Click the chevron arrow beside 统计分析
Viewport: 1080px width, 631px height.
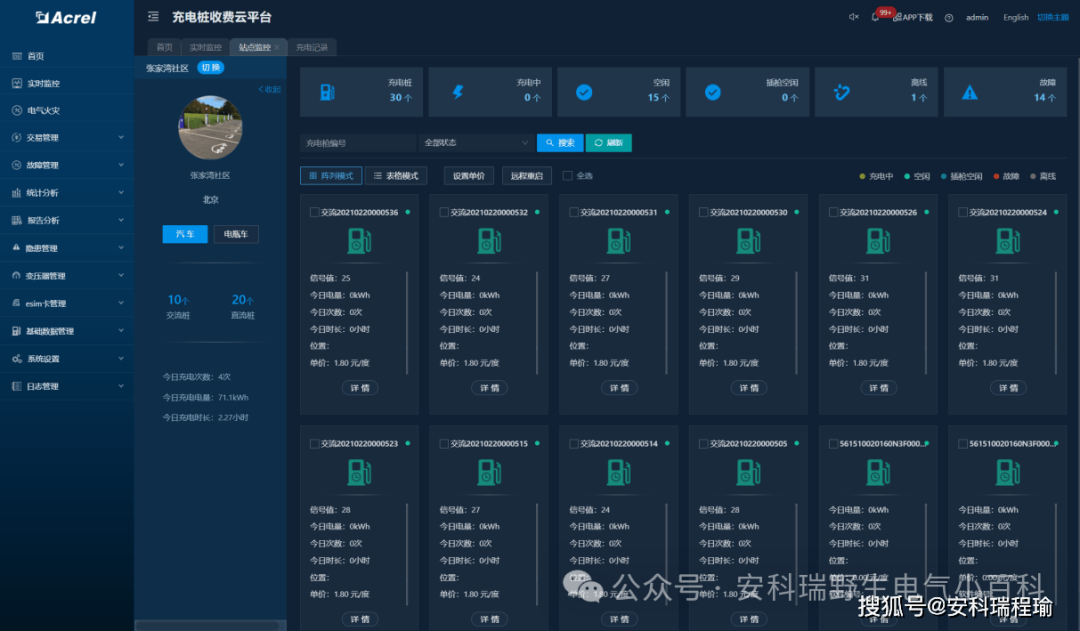click(x=121, y=193)
